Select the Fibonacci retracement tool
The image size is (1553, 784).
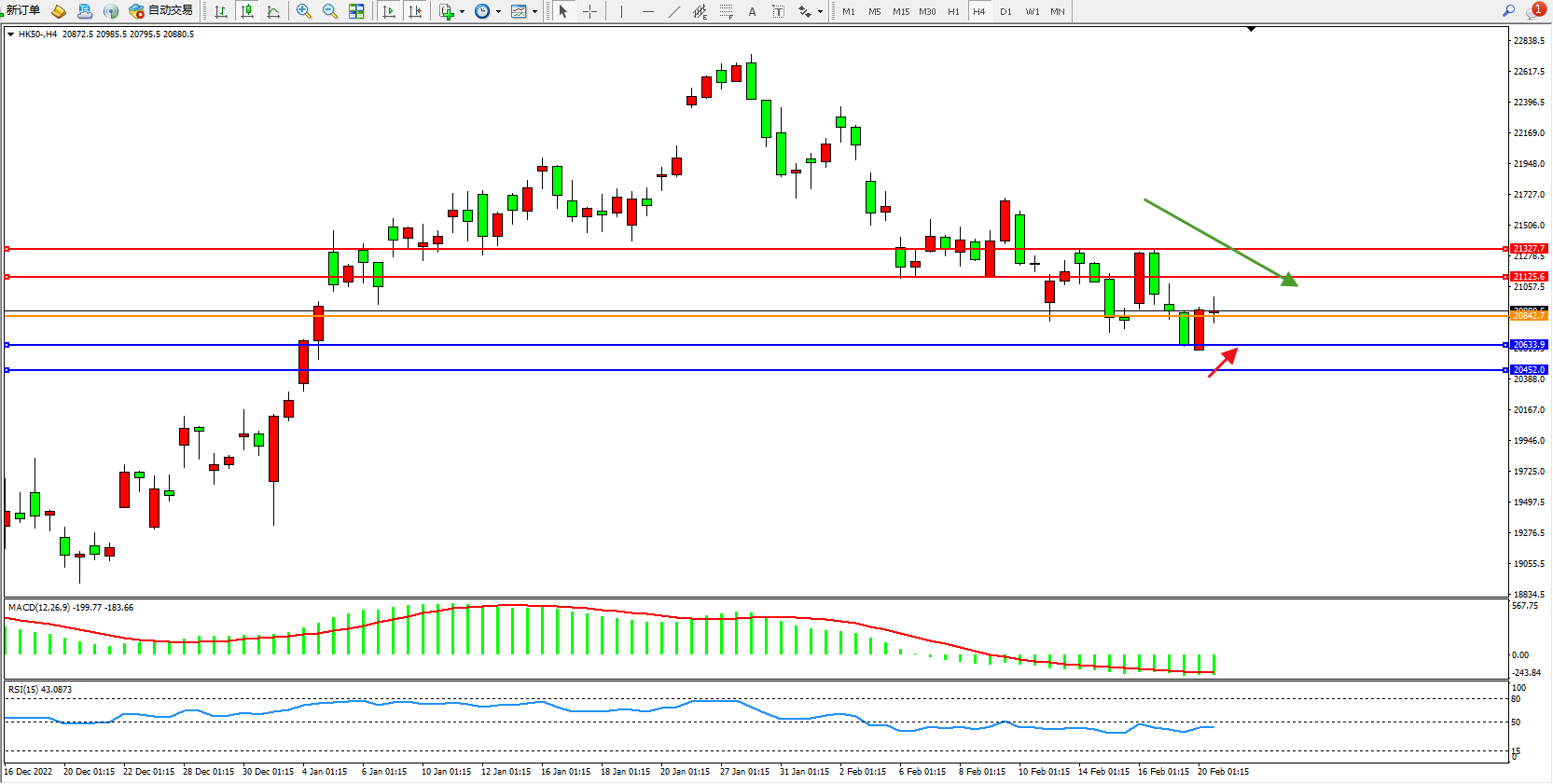point(726,11)
